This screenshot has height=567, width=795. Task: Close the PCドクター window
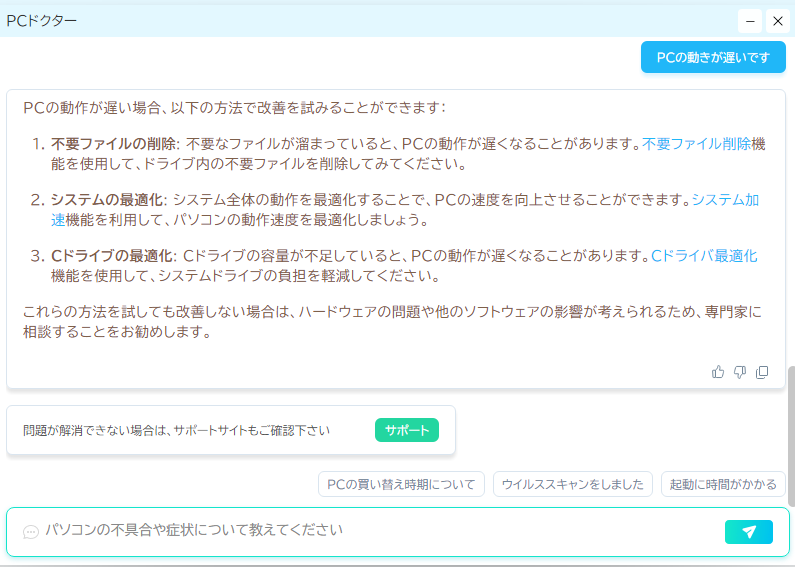777,21
